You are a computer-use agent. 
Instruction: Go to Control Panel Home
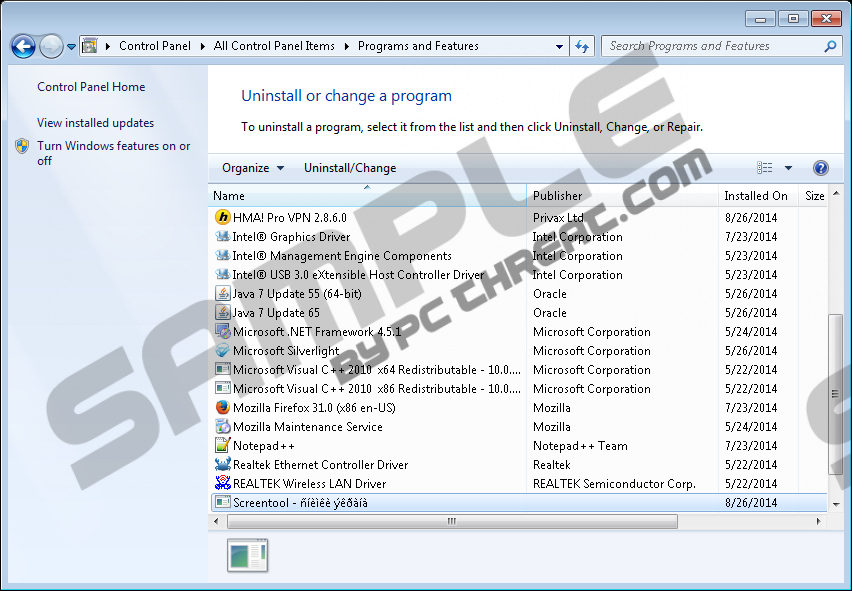[91, 87]
